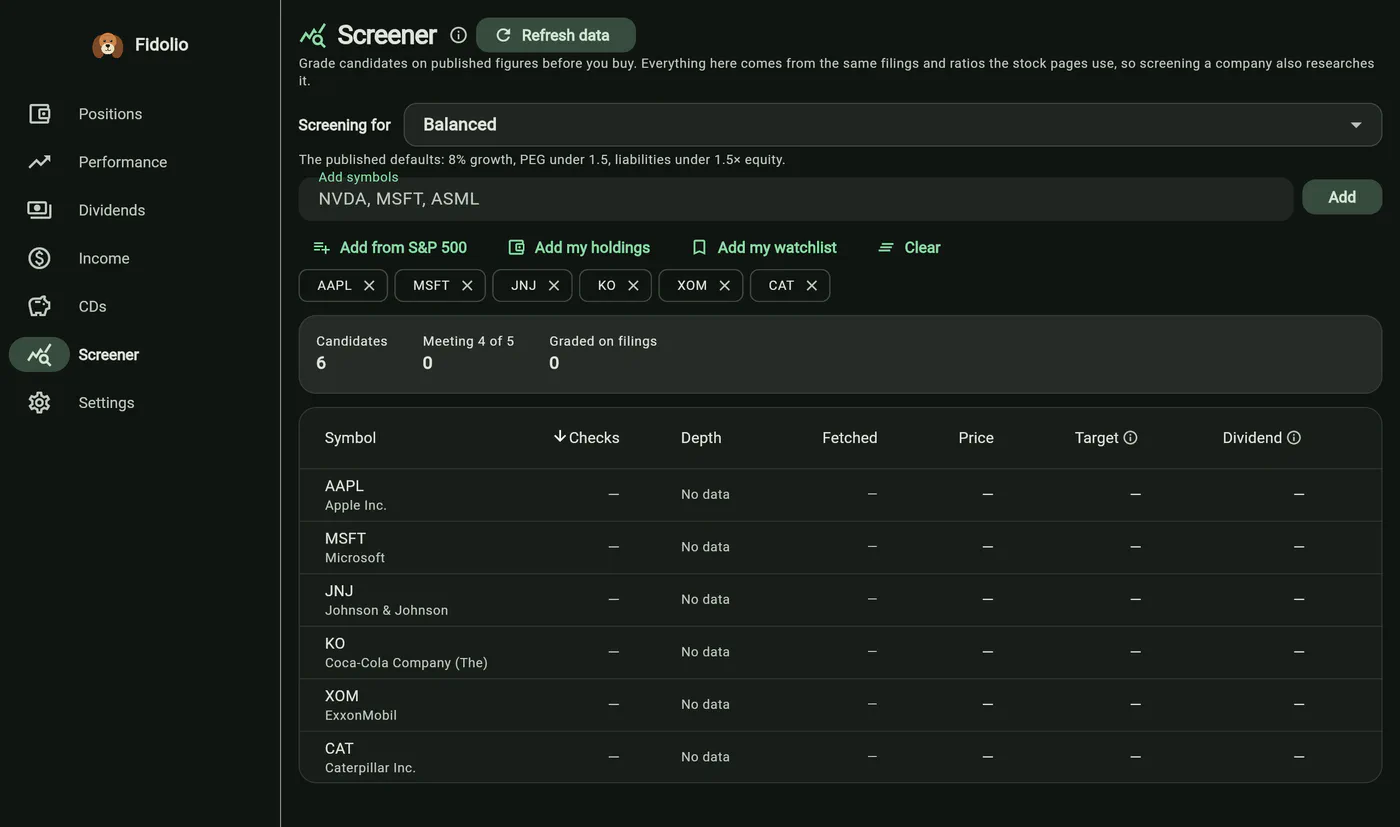Select the KO Coca-Cola Company row

pyautogui.click(x=840, y=652)
